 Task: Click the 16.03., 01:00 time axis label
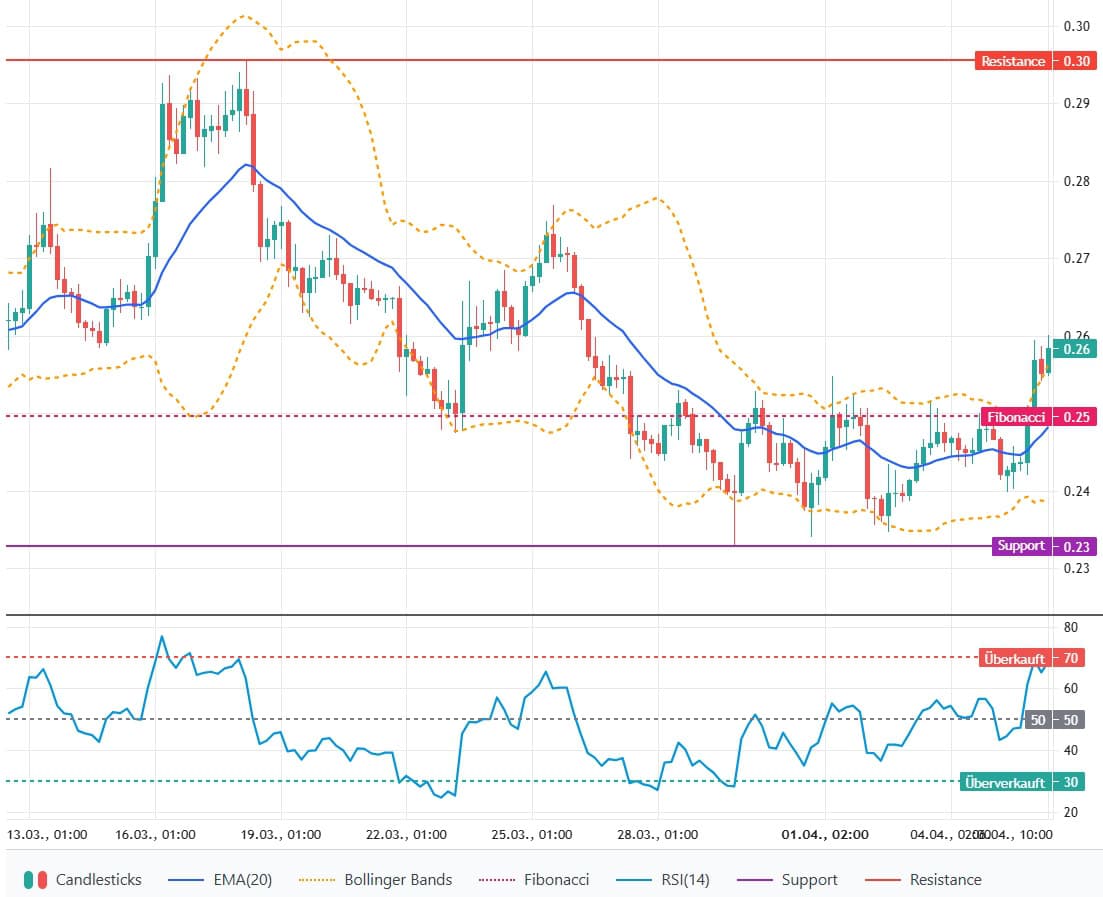157,834
